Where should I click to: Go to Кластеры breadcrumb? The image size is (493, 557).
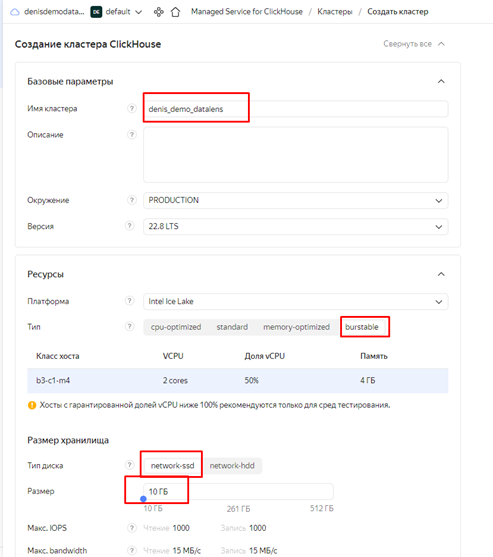click(335, 12)
